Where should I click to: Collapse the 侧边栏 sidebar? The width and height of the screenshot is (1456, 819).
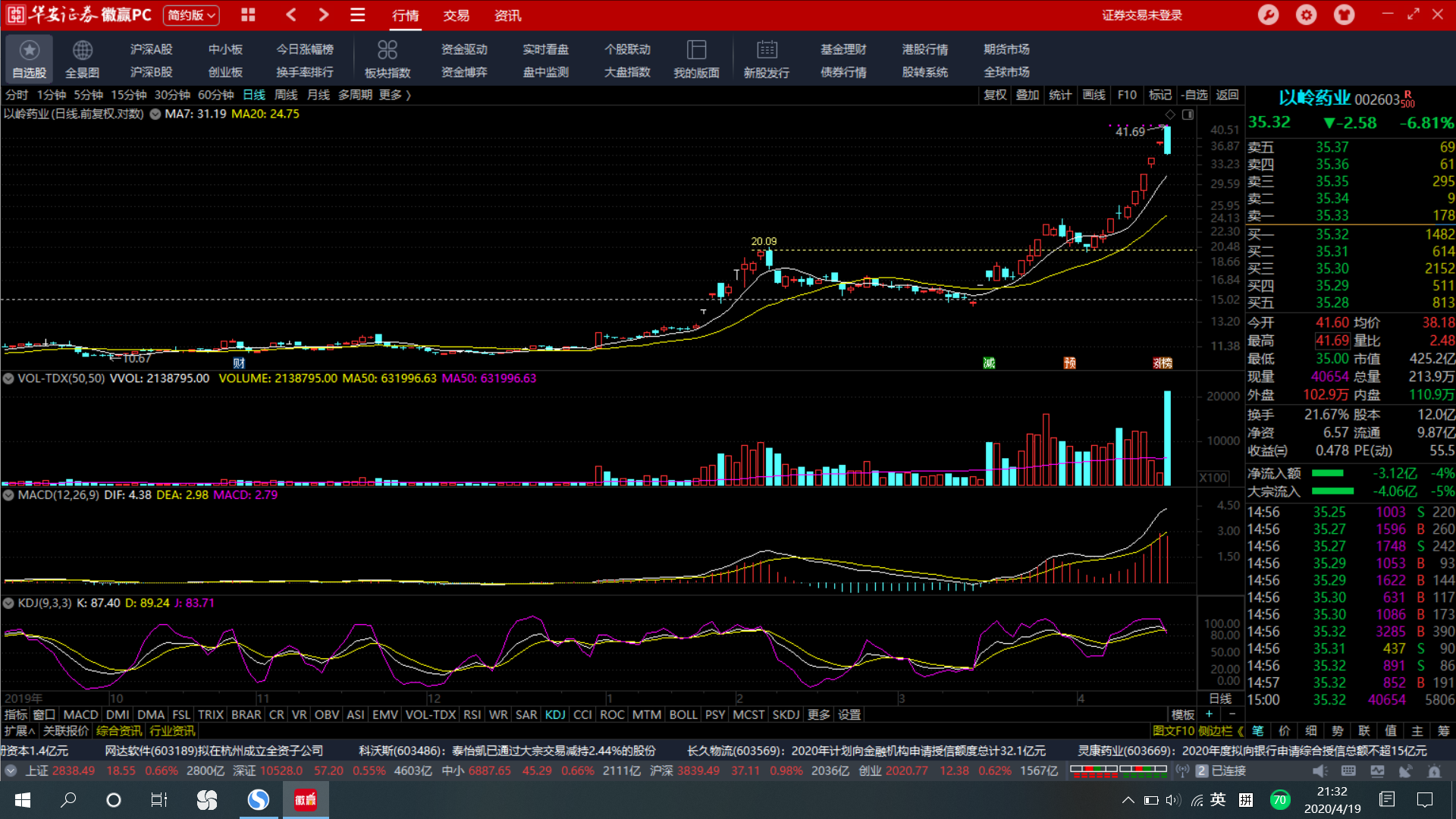click(1221, 731)
